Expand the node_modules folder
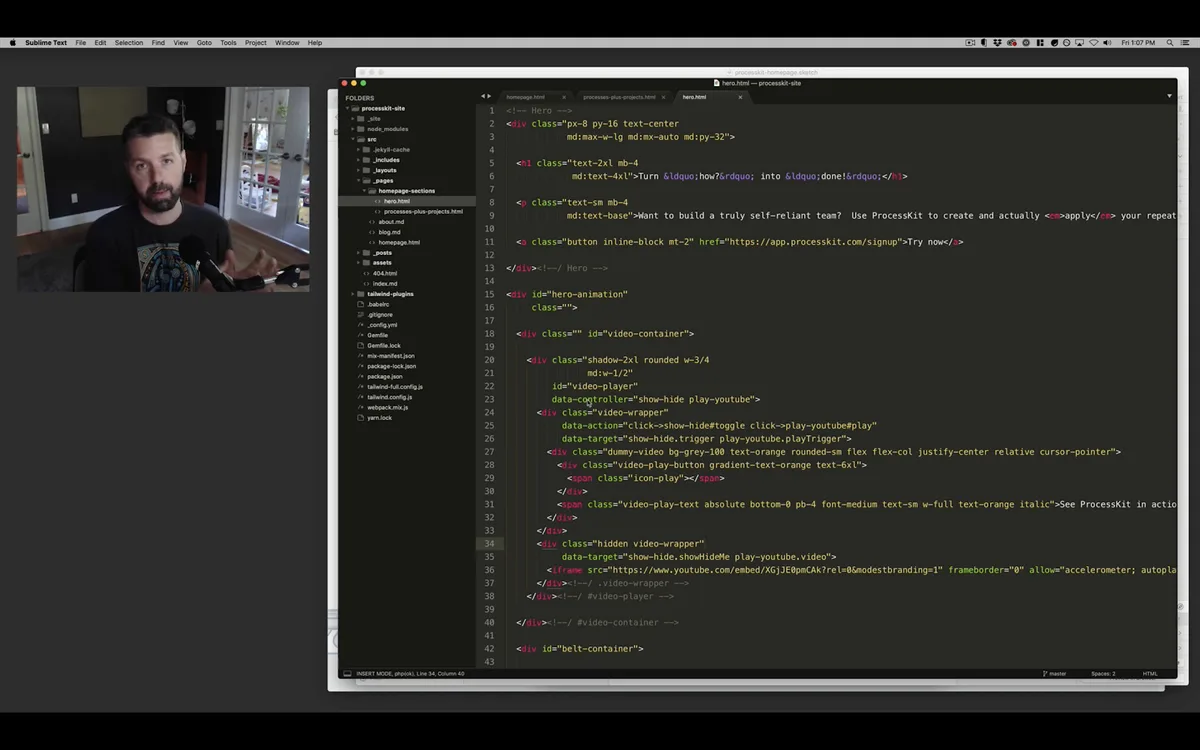The width and height of the screenshot is (1200, 750). pos(352,129)
